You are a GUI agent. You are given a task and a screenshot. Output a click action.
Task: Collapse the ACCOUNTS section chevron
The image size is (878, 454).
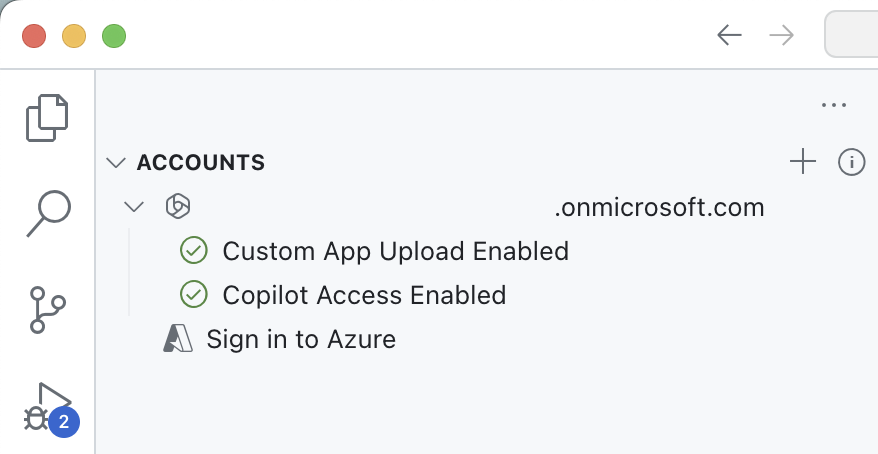click(116, 162)
